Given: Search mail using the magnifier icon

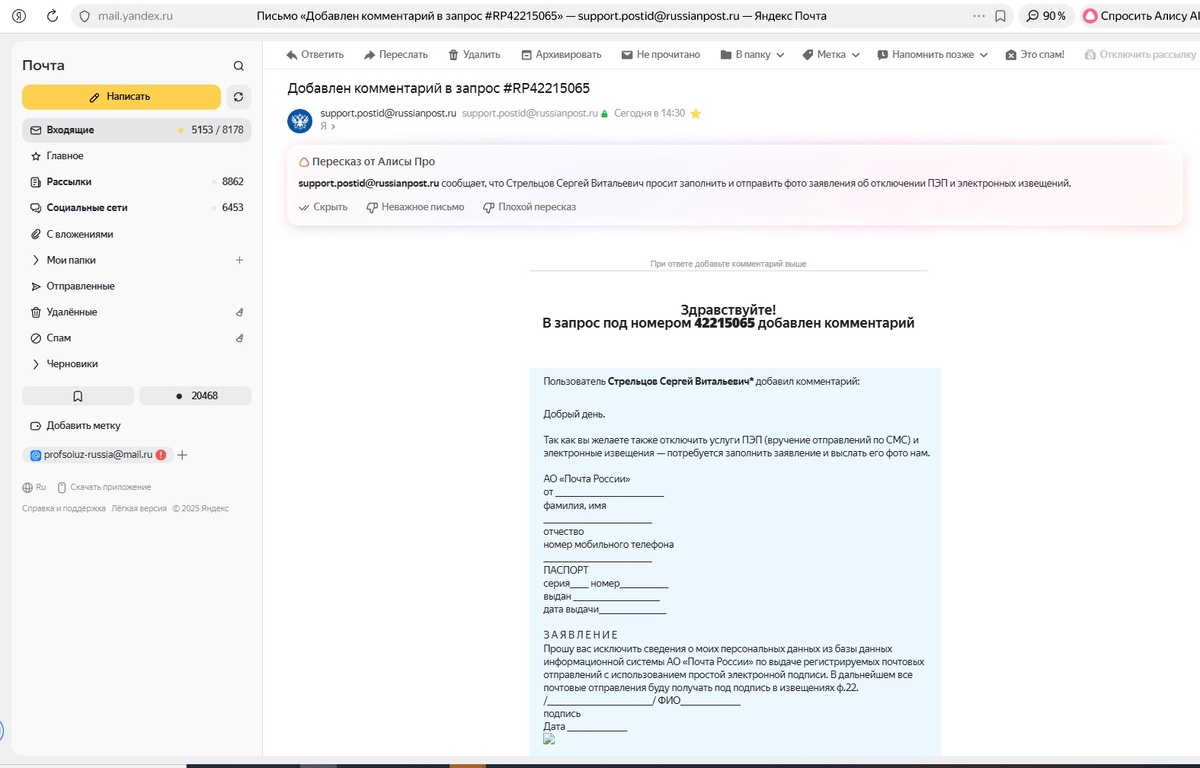Looking at the screenshot, I should [x=238, y=66].
